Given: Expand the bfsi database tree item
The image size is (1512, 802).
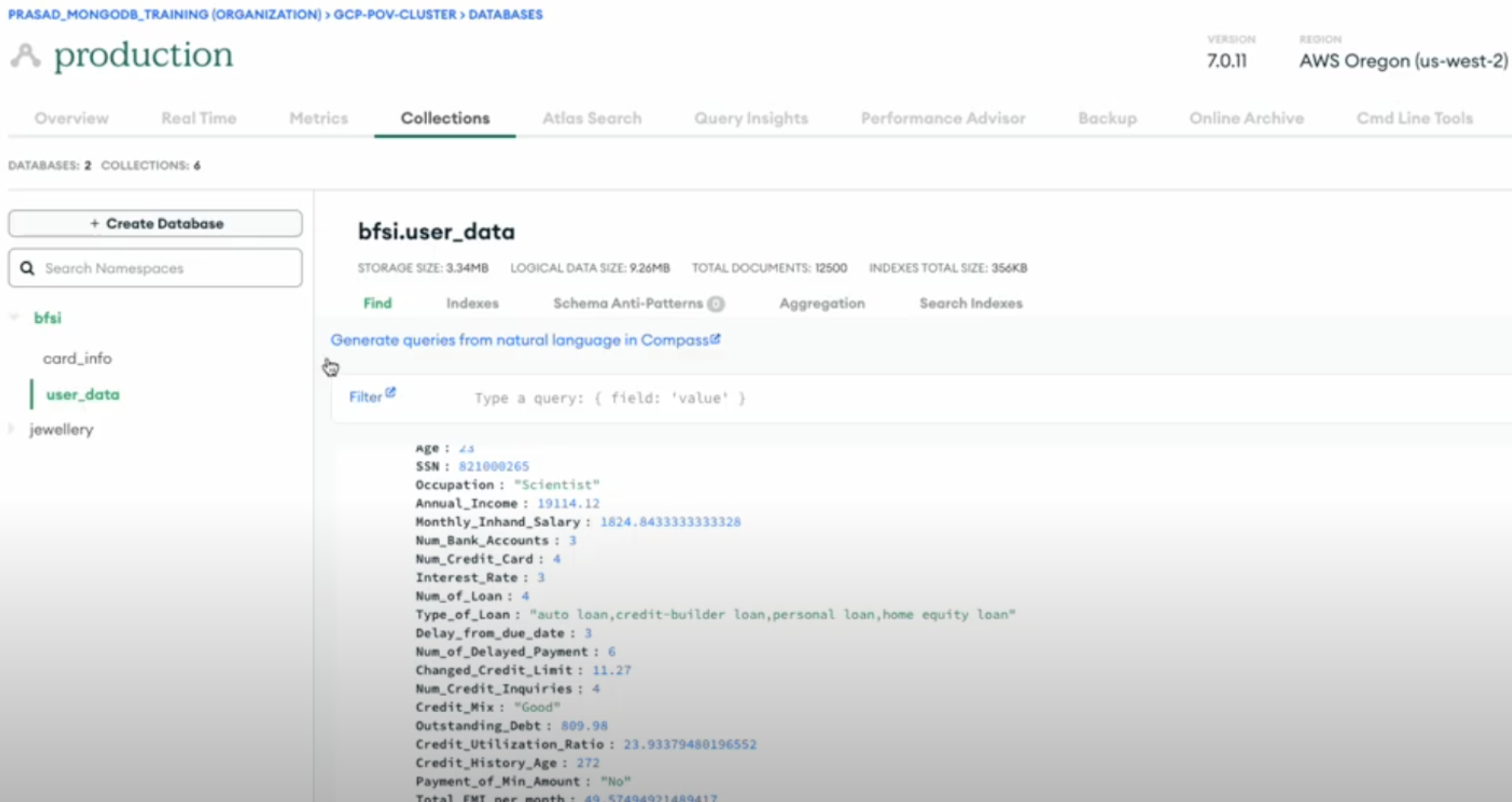Looking at the screenshot, I should coord(15,318).
